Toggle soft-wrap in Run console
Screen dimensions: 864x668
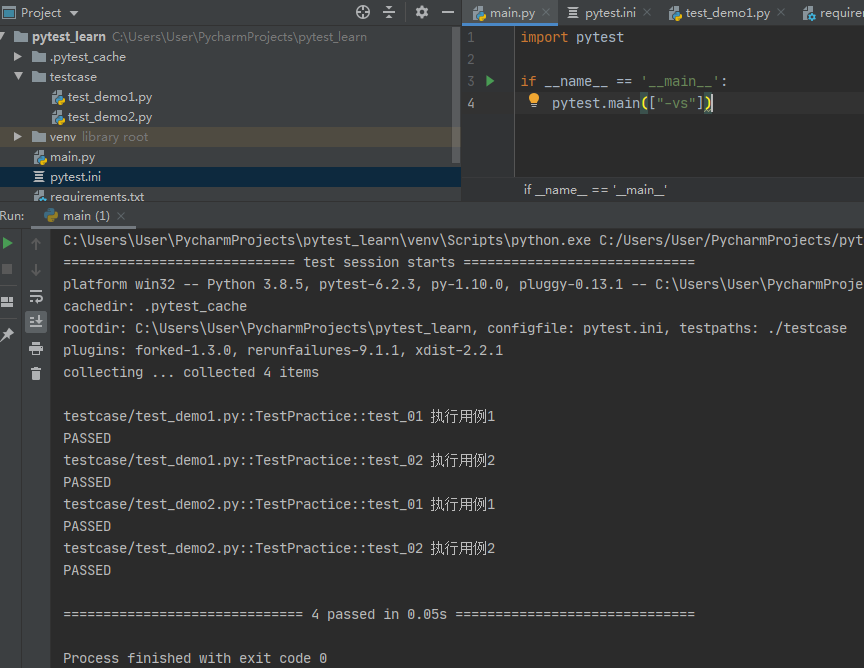coord(36,296)
